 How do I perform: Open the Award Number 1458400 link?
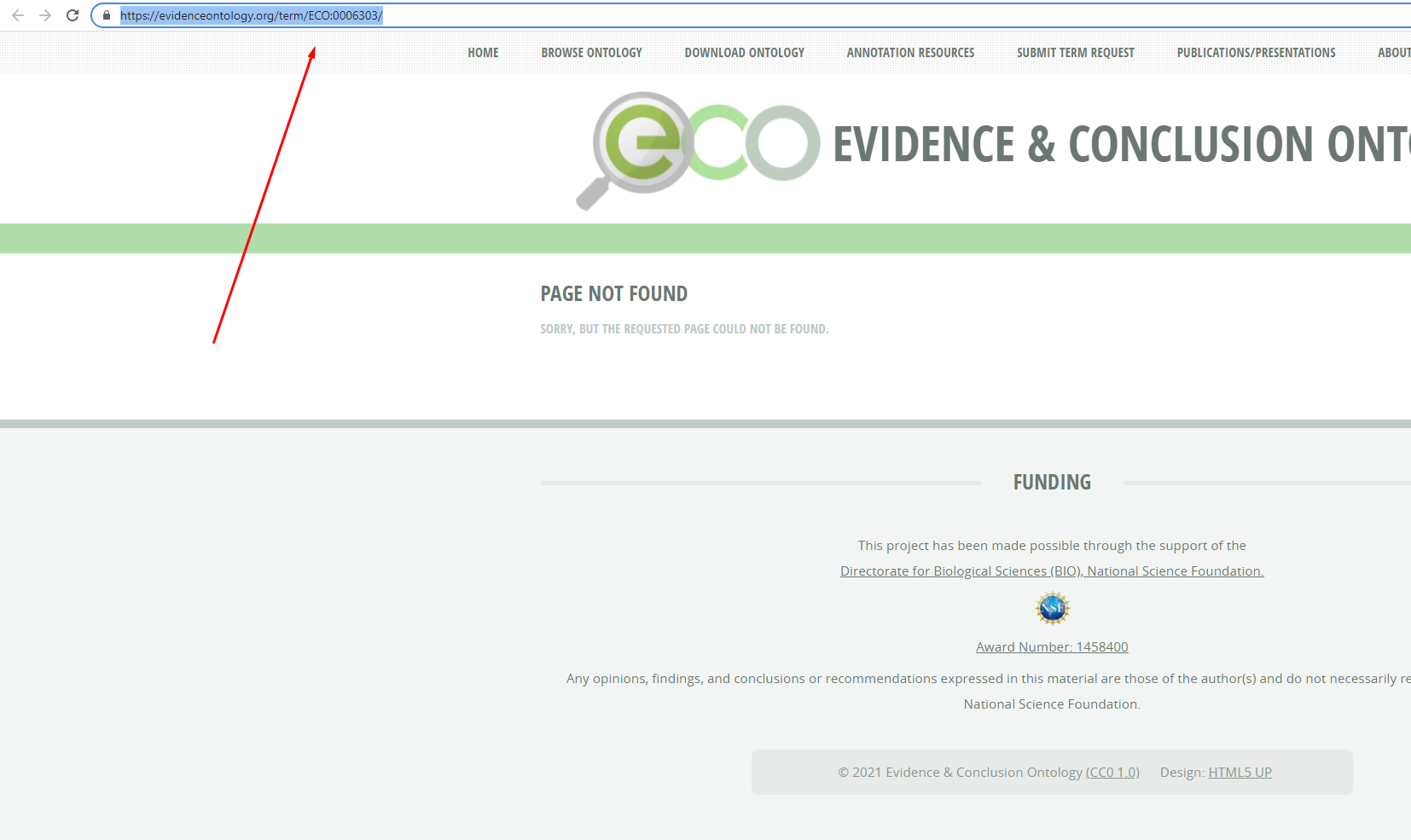pos(1052,646)
